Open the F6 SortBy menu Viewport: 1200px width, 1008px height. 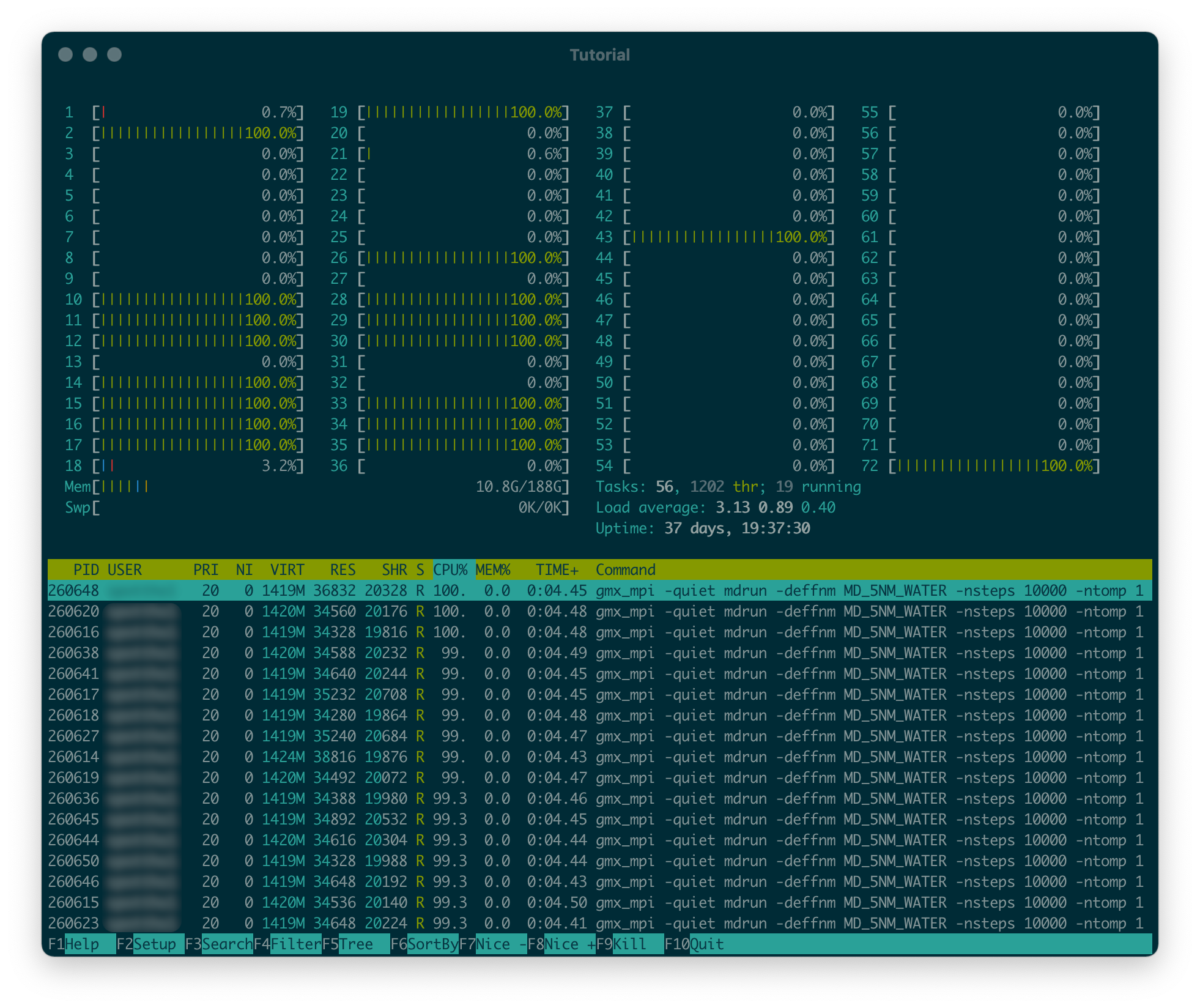coord(432,944)
